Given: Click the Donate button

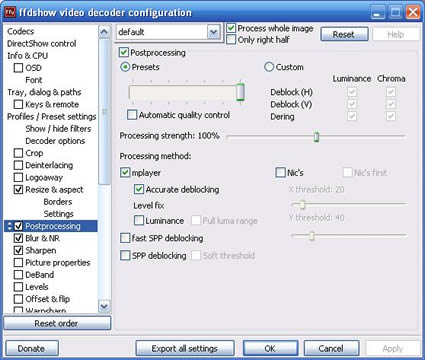Looking at the screenshot, I should coord(32,349).
